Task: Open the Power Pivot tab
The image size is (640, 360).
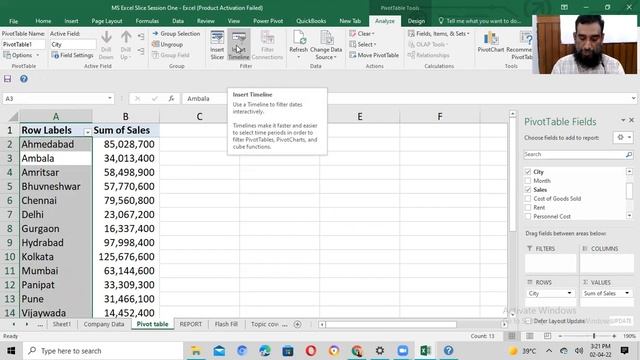Action: (x=268, y=21)
